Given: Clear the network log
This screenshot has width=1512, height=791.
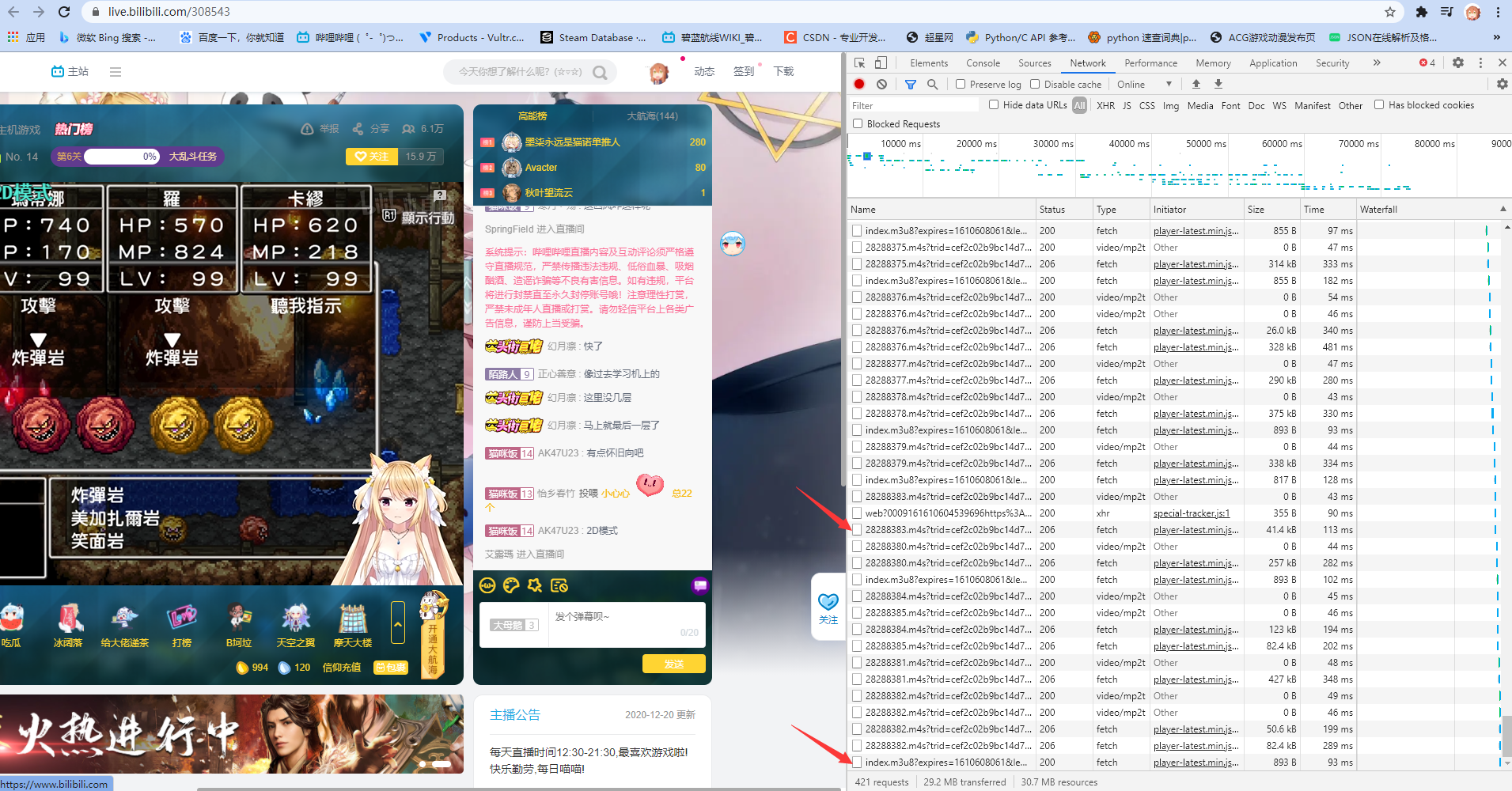Looking at the screenshot, I should pos(881,84).
